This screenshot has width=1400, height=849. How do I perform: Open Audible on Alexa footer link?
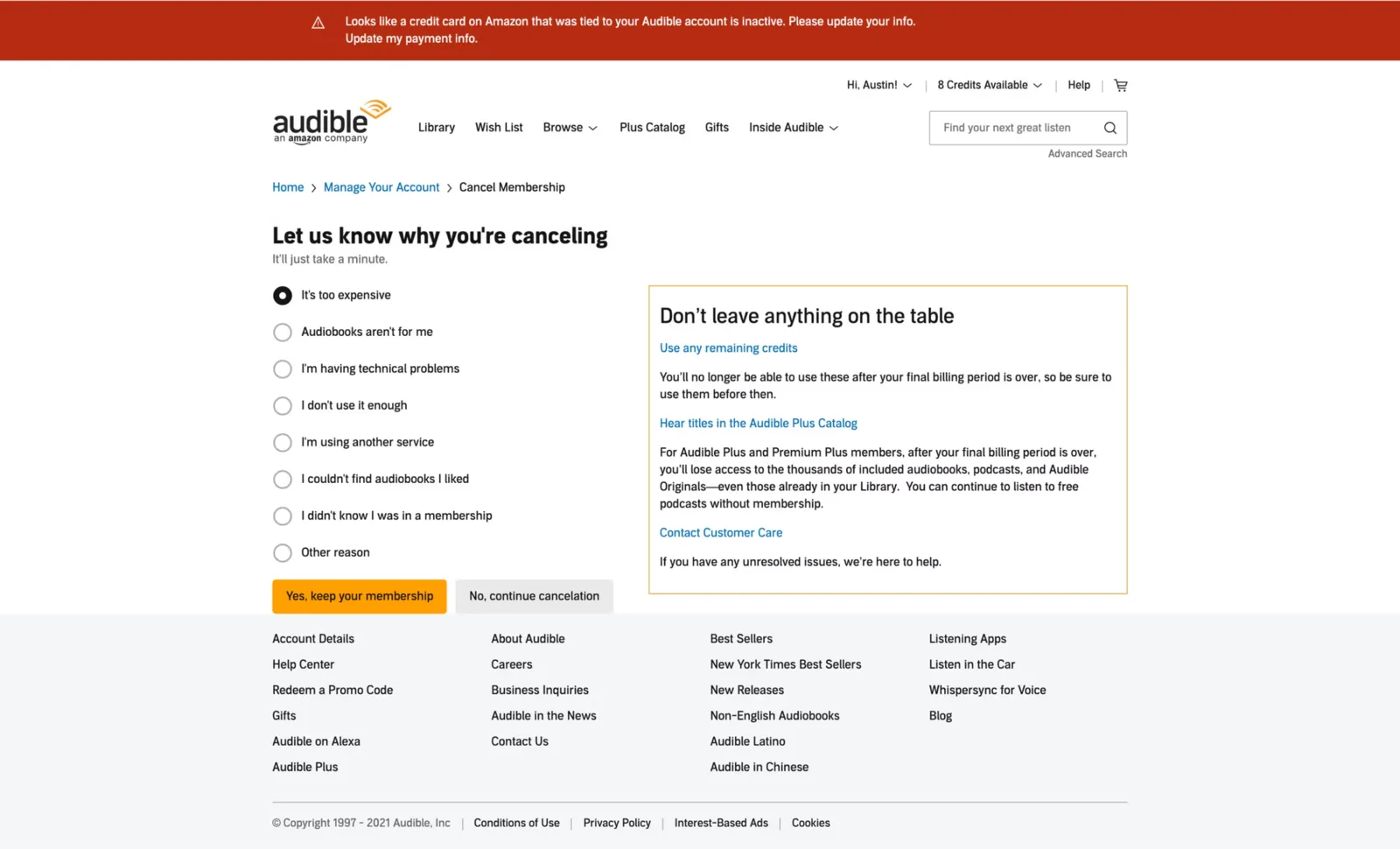pyautogui.click(x=316, y=741)
